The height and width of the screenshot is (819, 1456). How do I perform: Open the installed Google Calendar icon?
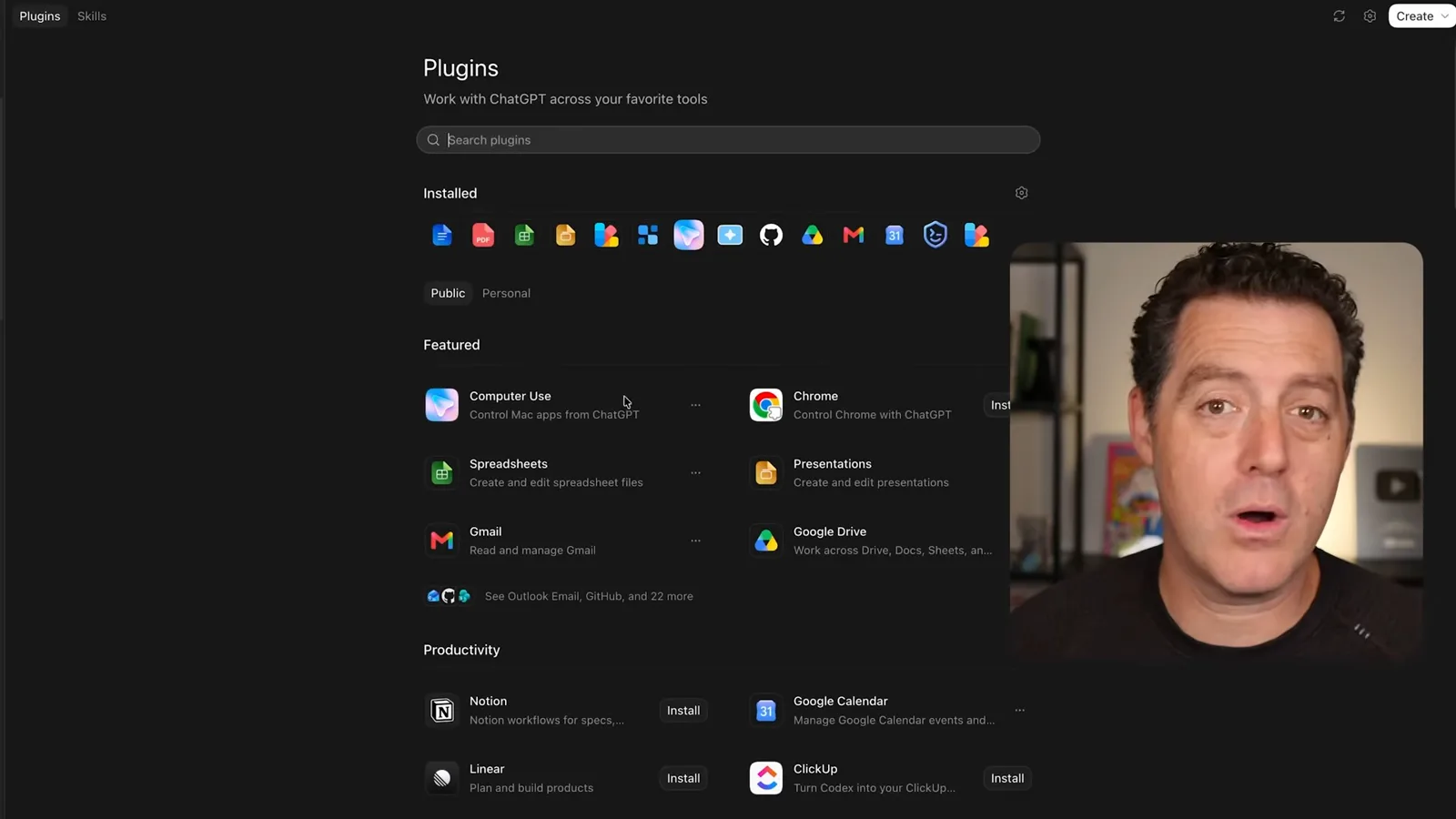[x=895, y=236]
